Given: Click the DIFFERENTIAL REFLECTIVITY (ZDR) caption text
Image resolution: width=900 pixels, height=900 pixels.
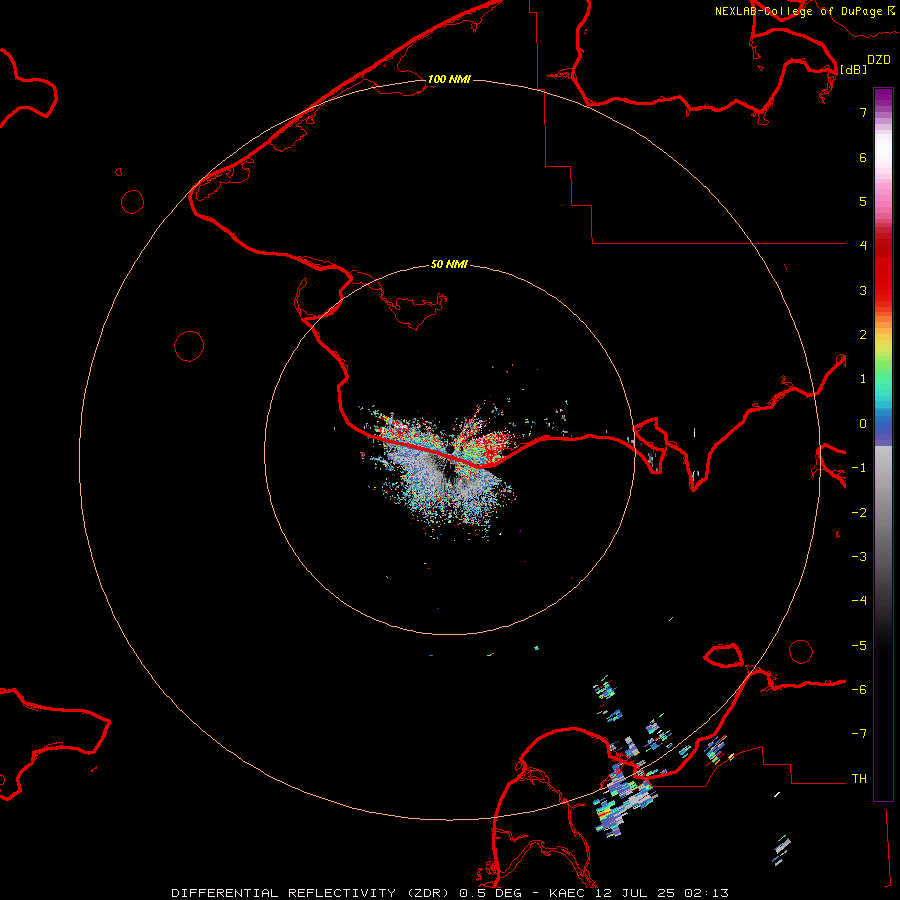Looking at the screenshot, I should [312, 893].
